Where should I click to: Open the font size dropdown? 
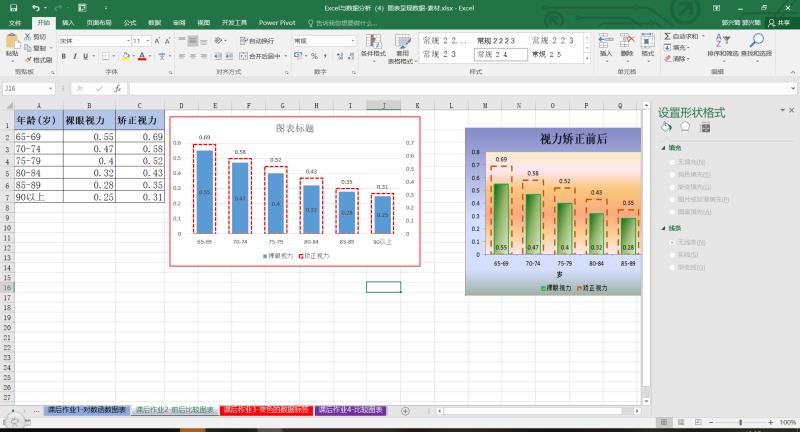(148, 41)
